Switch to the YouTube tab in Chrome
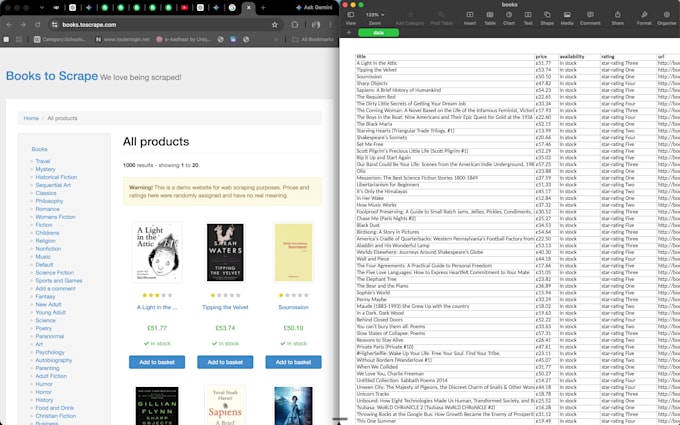The width and height of the screenshot is (680, 425). click(184, 7)
